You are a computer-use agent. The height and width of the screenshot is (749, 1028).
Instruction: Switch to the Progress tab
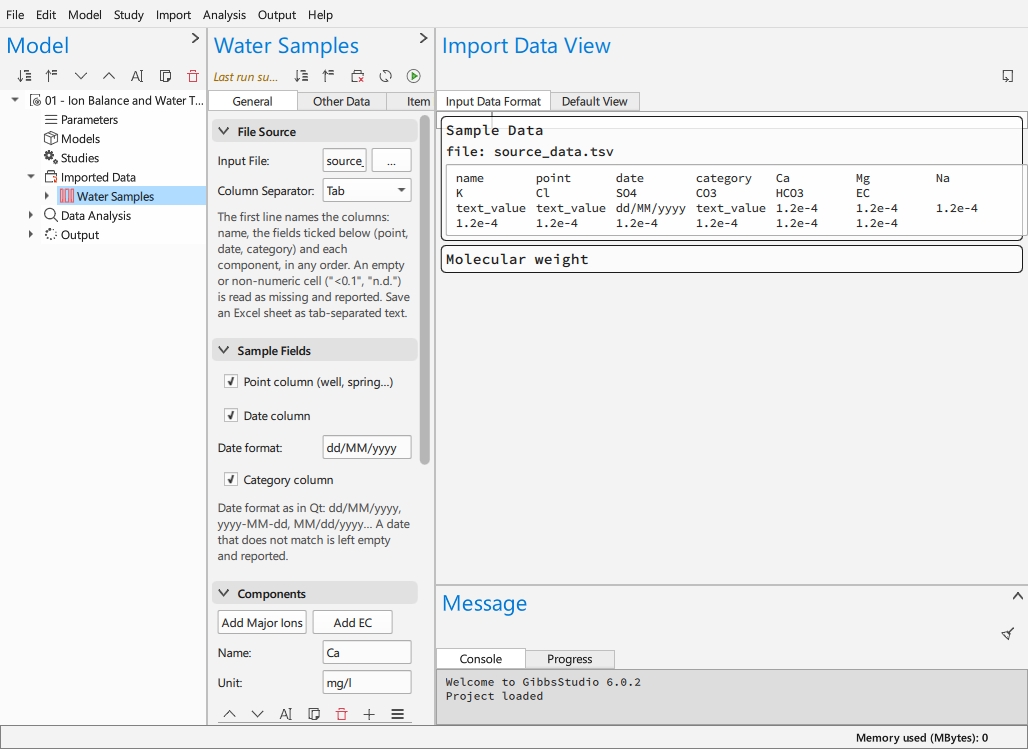pyautogui.click(x=570, y=658)
